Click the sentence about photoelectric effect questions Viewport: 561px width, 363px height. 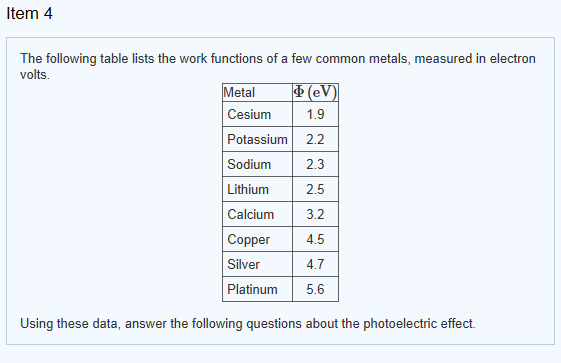(x=248, y=324)
